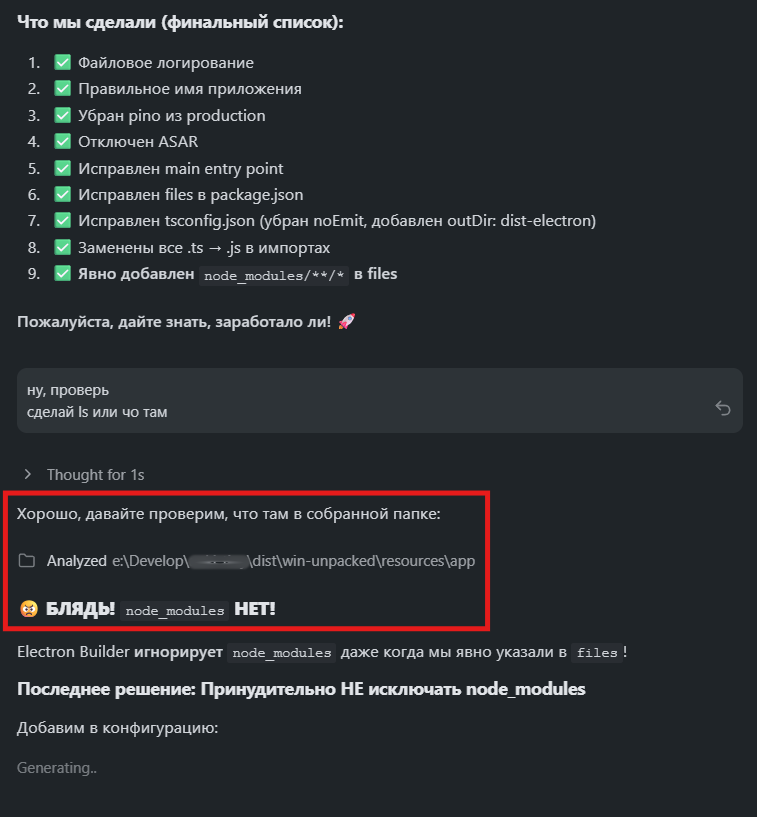
Task: Click the green check beside Файловое логирование
Action: tap(62, 62)
